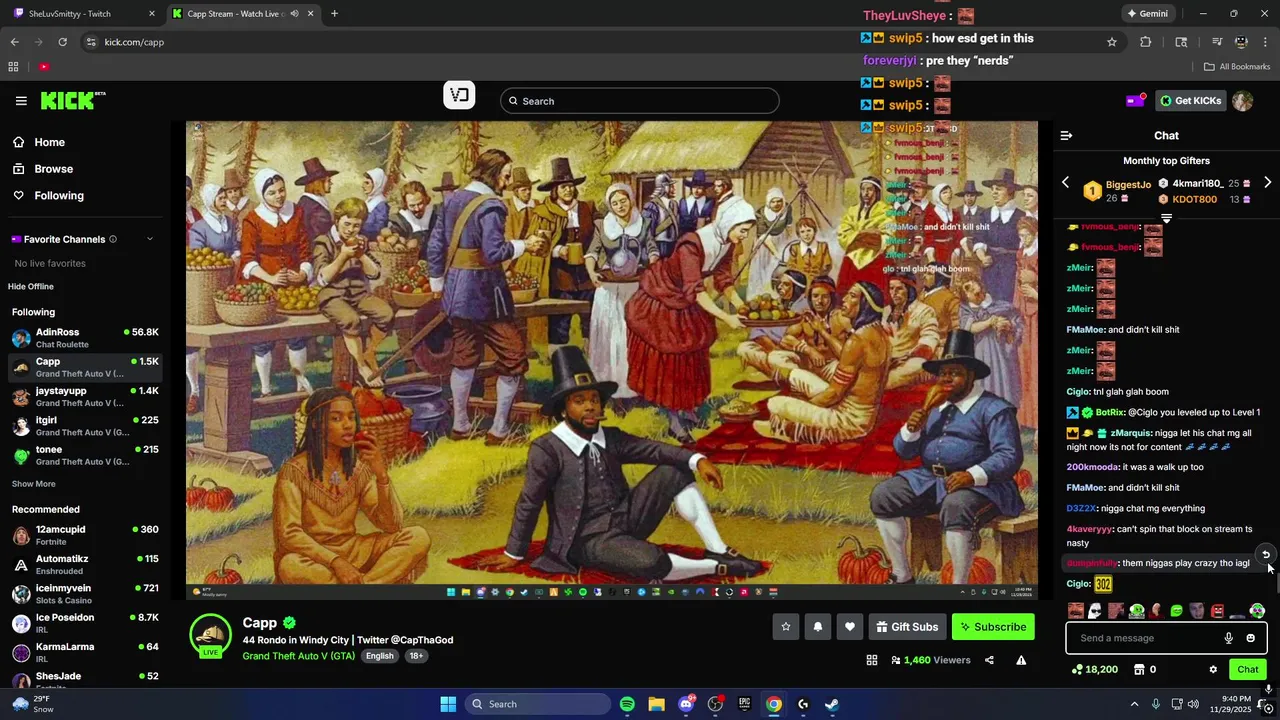
Task: Report the stream with the warning triangle
Action: [1021, 660]
